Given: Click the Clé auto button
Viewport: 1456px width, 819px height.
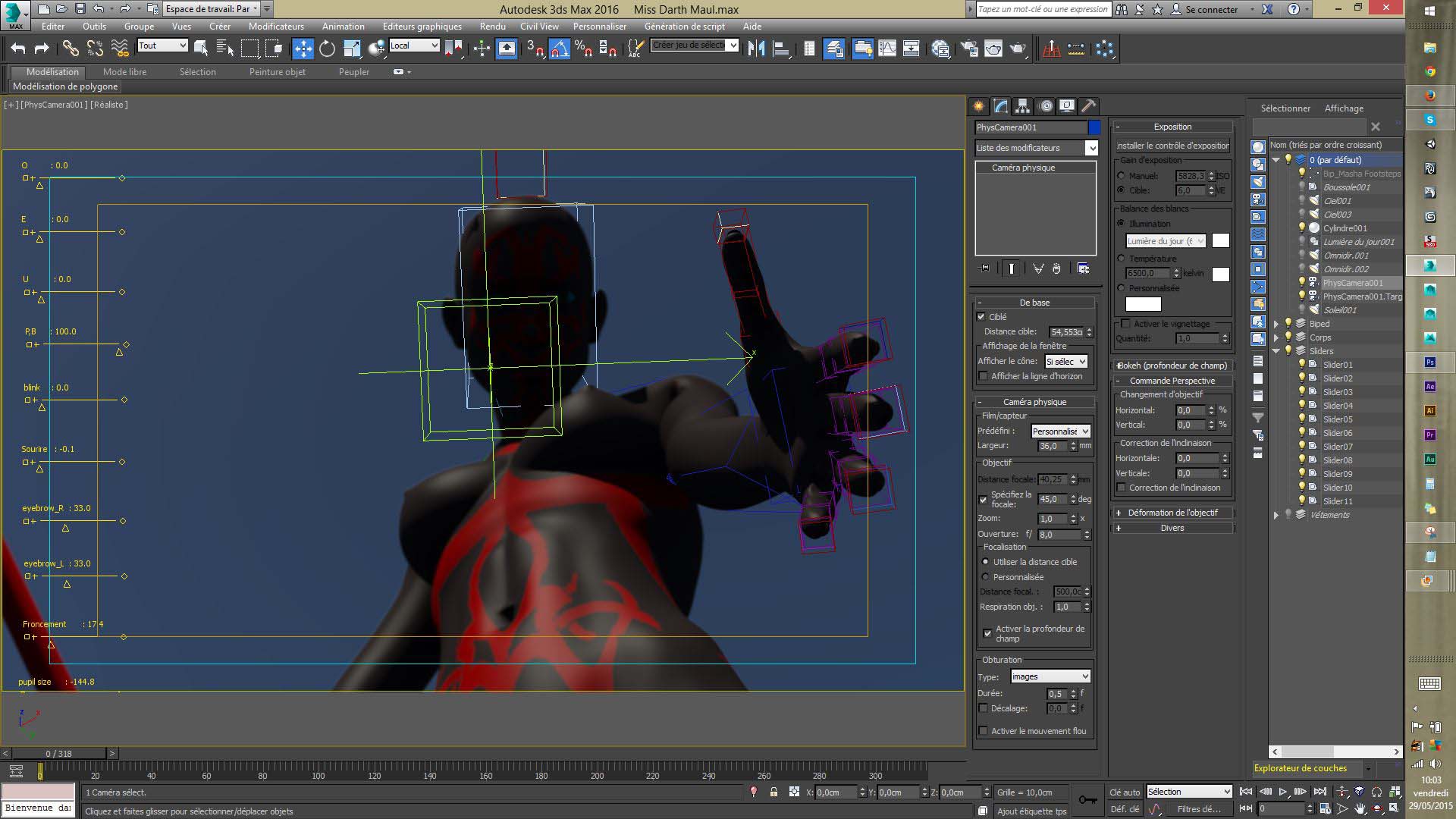Looking at the screenshot, I should tap(1125, 792).
